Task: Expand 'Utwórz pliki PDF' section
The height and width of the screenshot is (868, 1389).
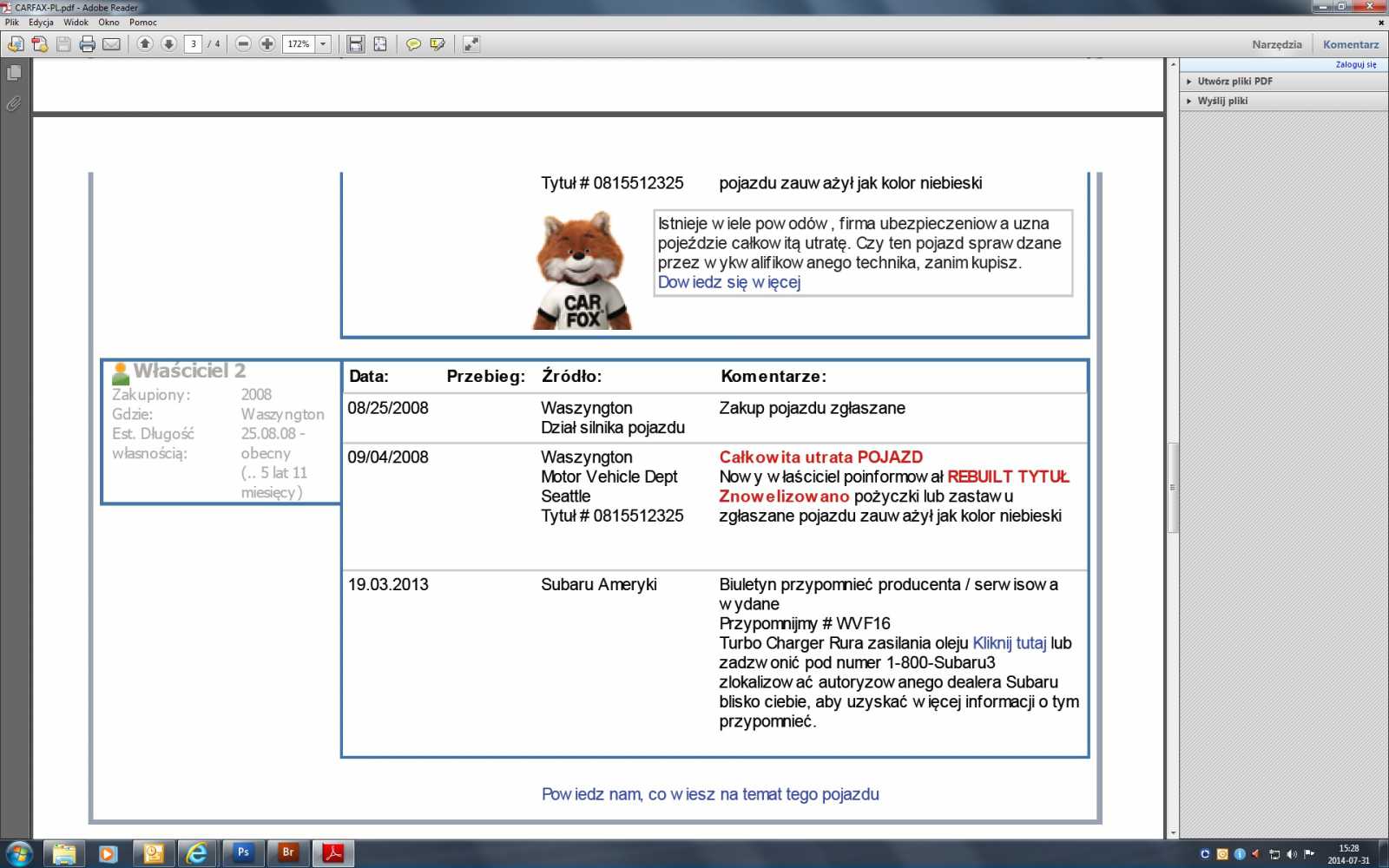Action: click(x=1234, y=82)
